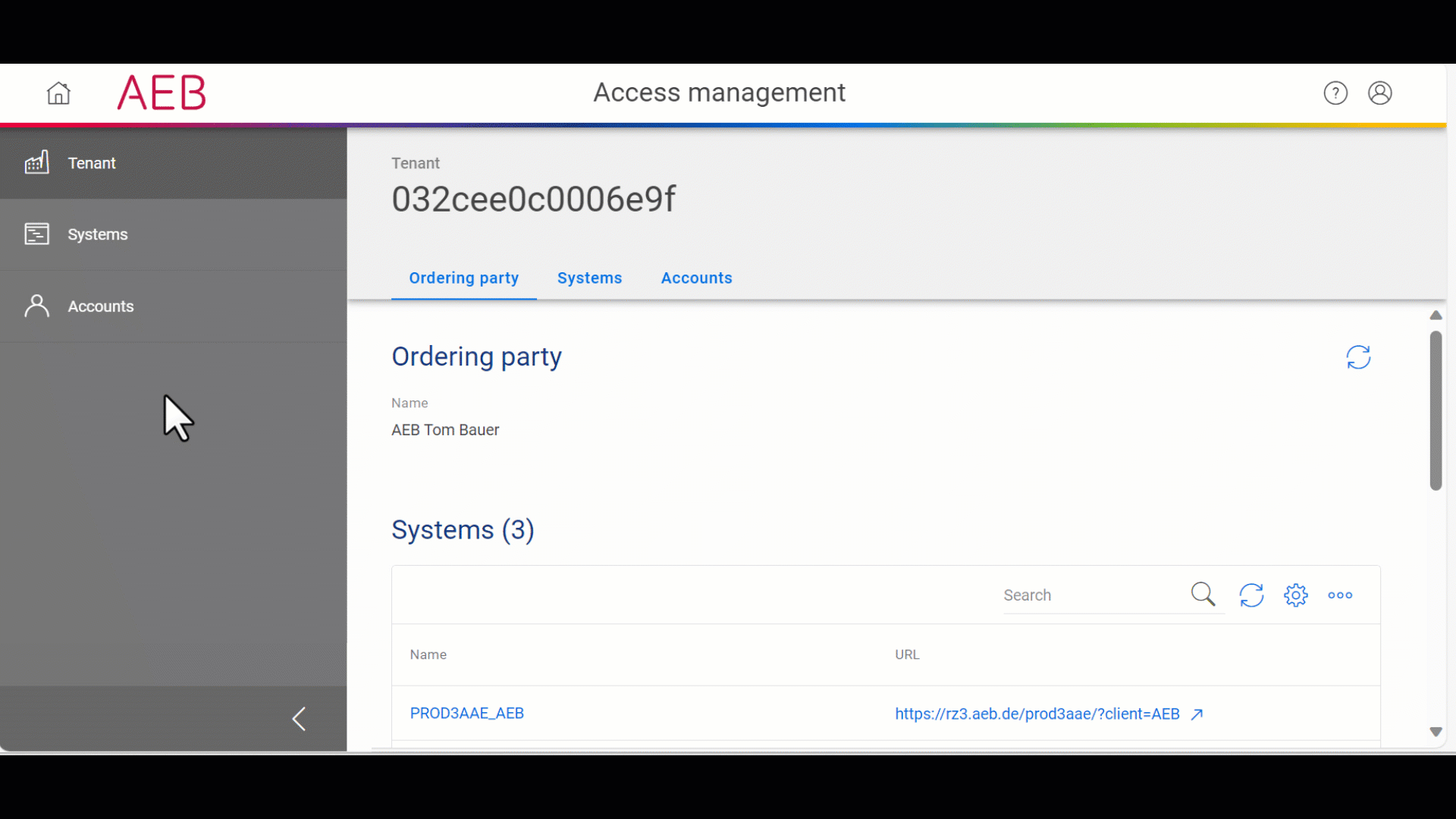Open the three-dot more options menu

pos(1340,595)
